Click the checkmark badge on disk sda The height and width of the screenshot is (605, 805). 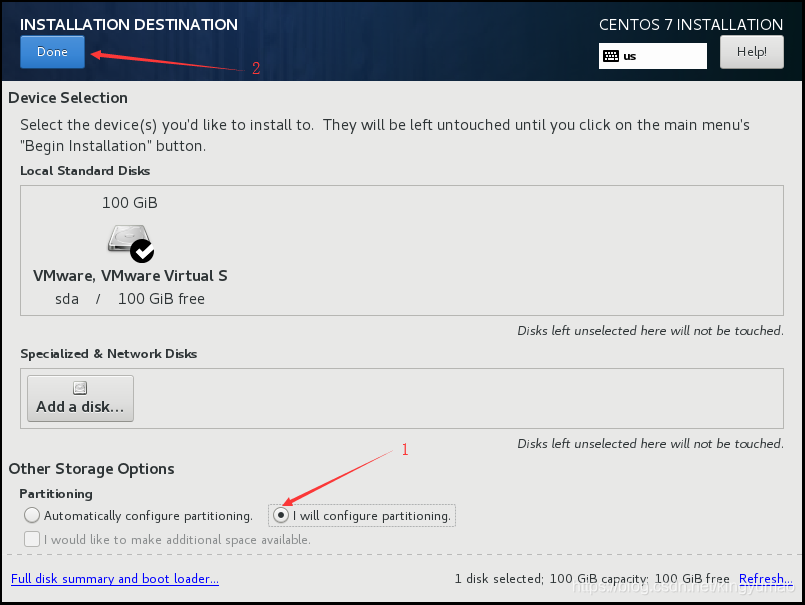[x=142, y=251]
